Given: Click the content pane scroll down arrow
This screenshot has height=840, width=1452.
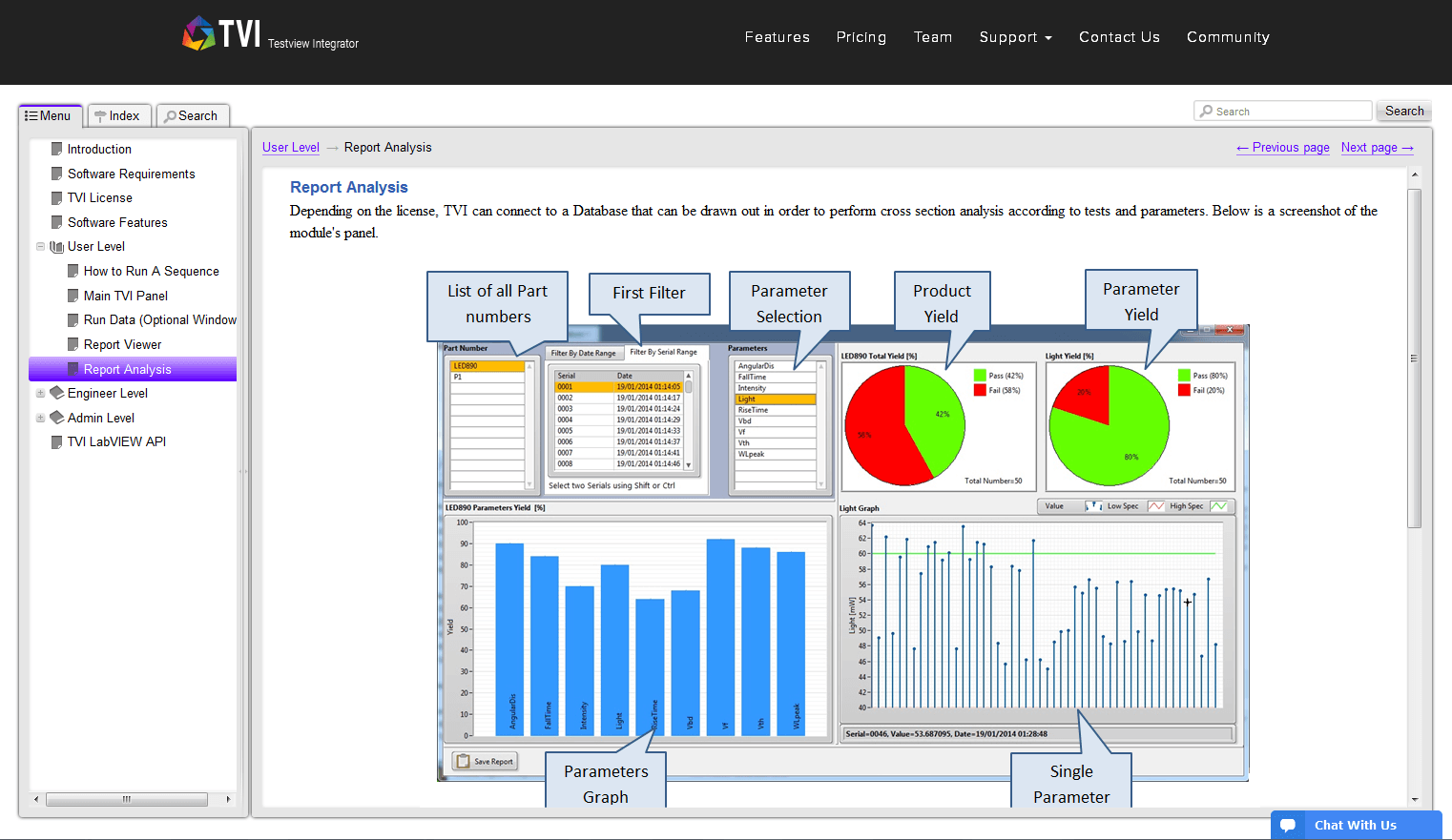Looking at the screenshot, I should click(1415, 800).
